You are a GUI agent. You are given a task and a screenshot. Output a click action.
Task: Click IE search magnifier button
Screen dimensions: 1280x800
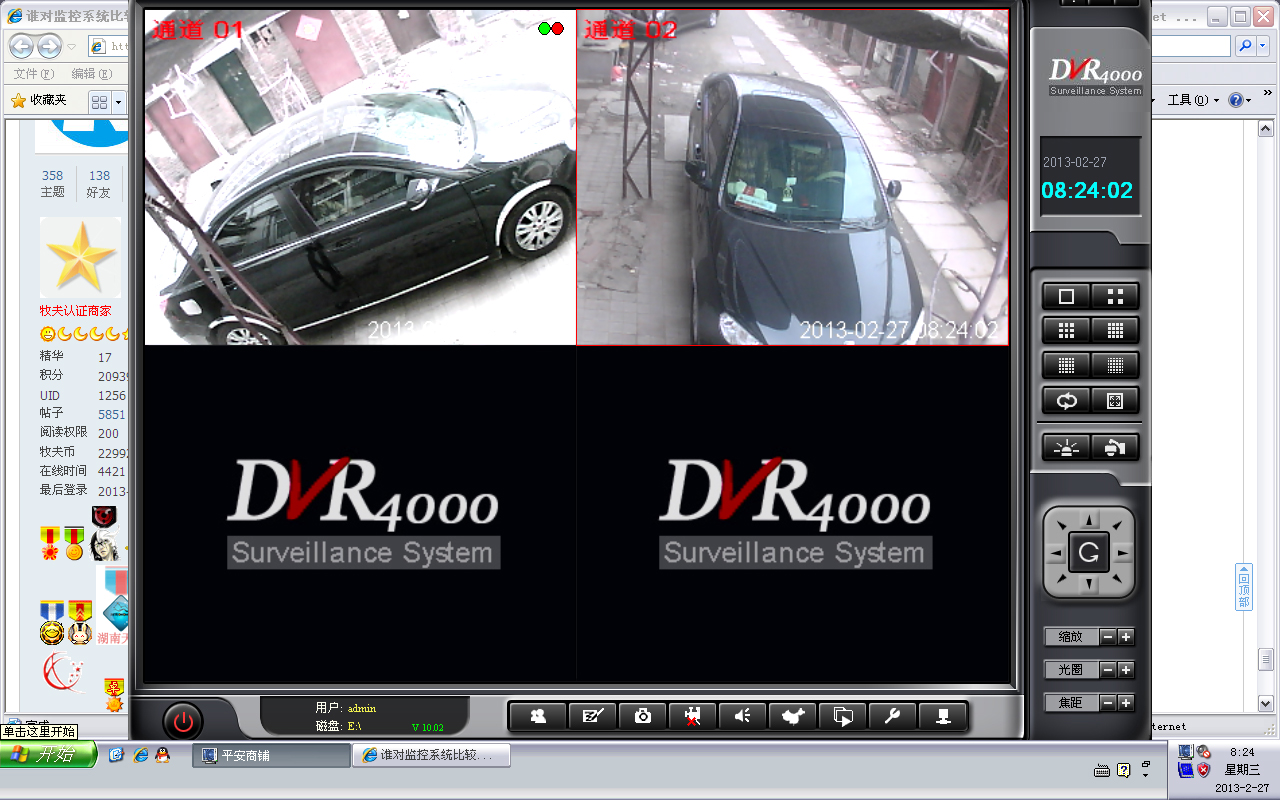[1245, 46]
